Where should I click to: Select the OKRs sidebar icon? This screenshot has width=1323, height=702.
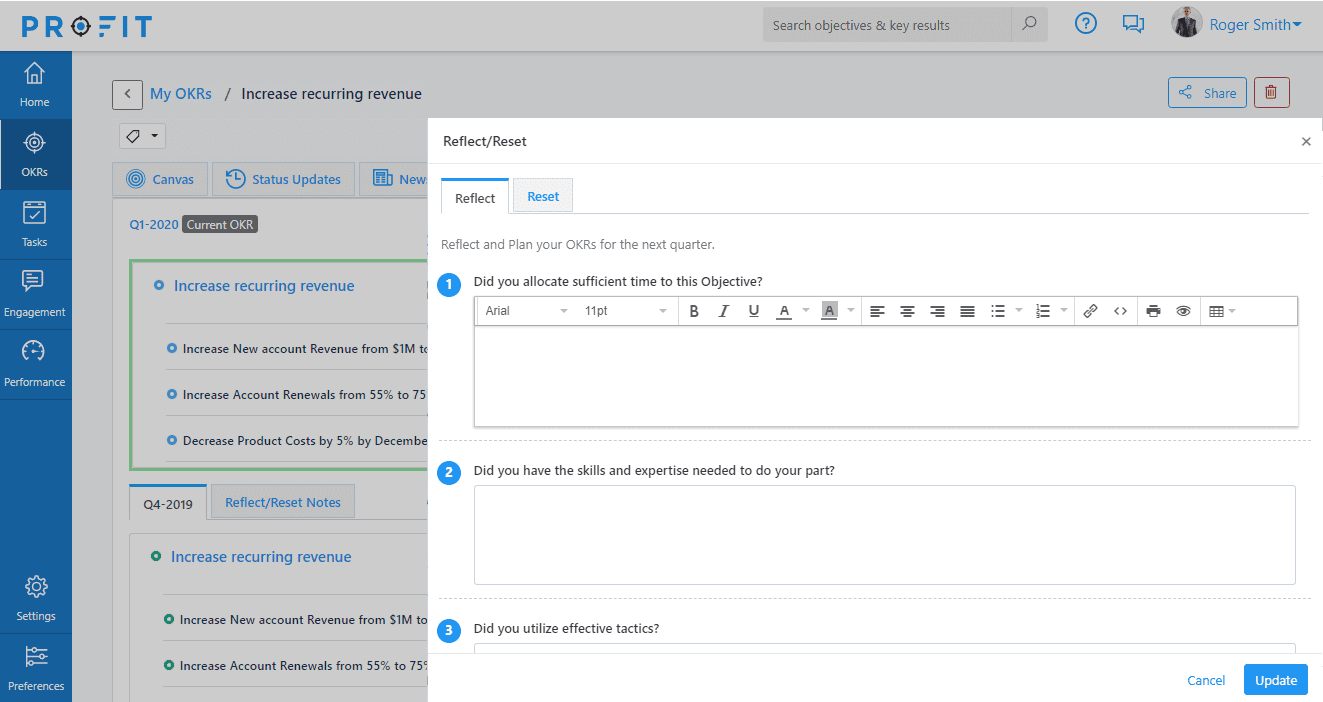tap(35, 143)
